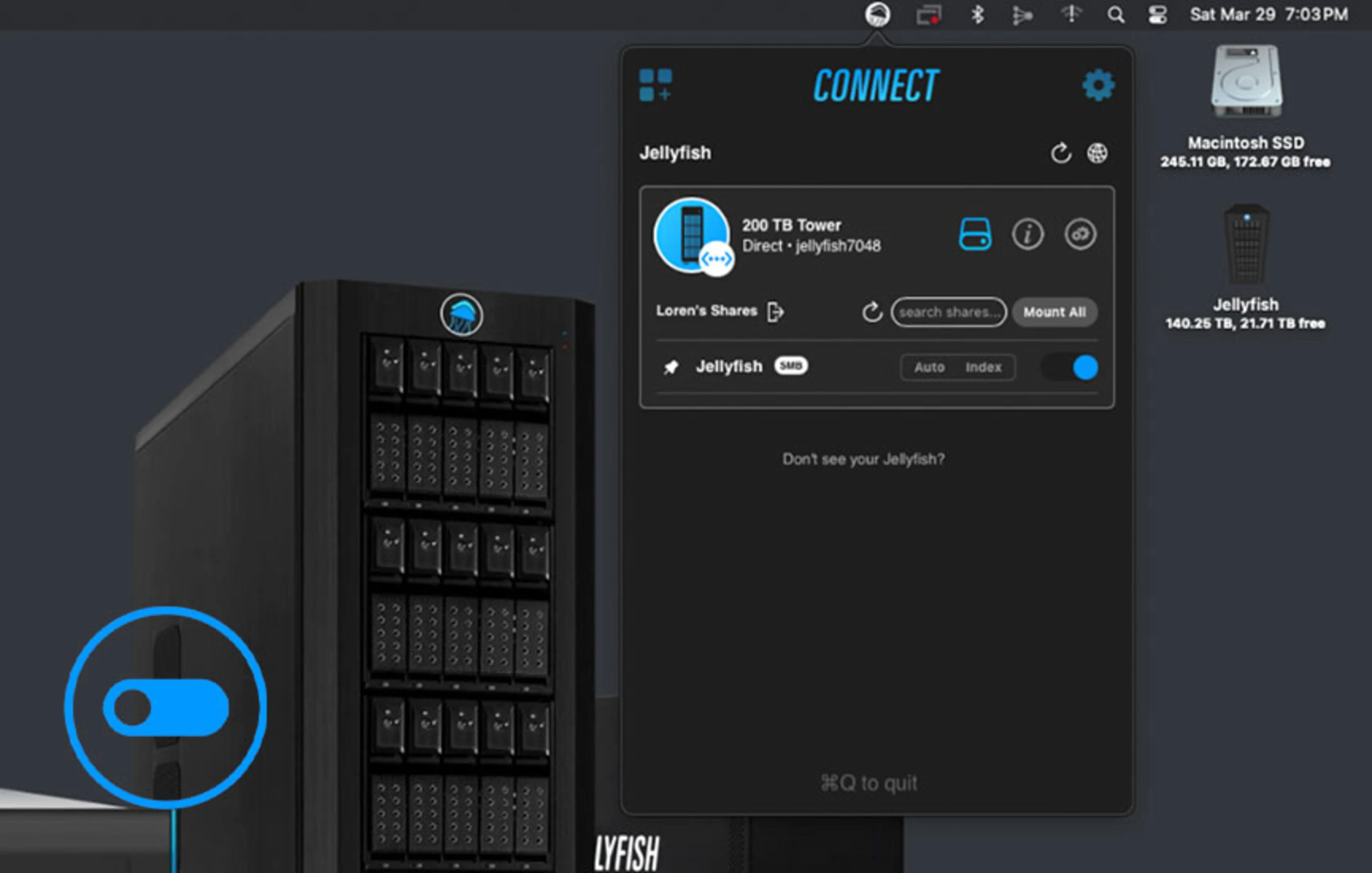Pin the Jellyfish share

671,367
